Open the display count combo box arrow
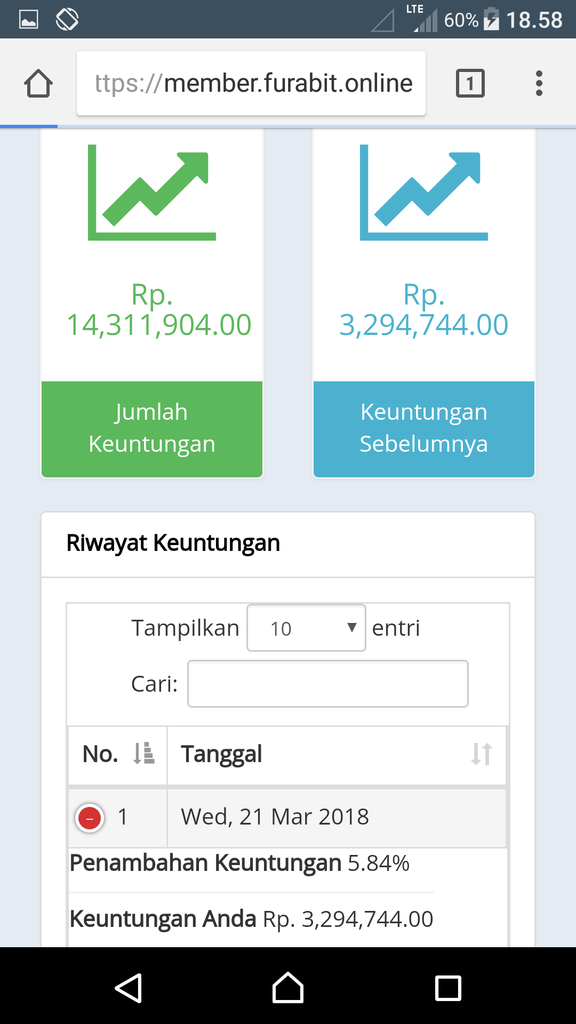 pyautogui.click(x=352, y=627)
